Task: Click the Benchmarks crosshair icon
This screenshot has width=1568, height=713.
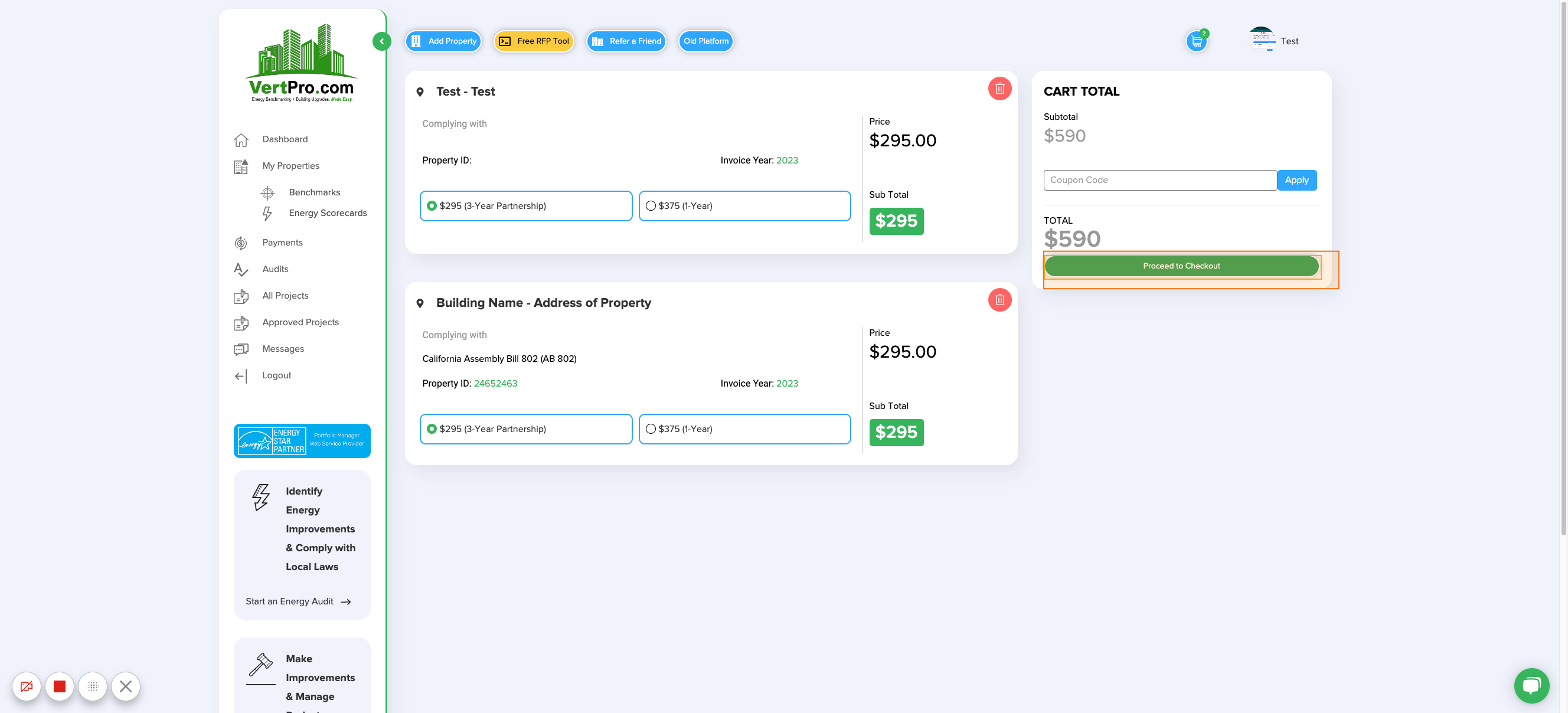Action: [x=267, y=193]
